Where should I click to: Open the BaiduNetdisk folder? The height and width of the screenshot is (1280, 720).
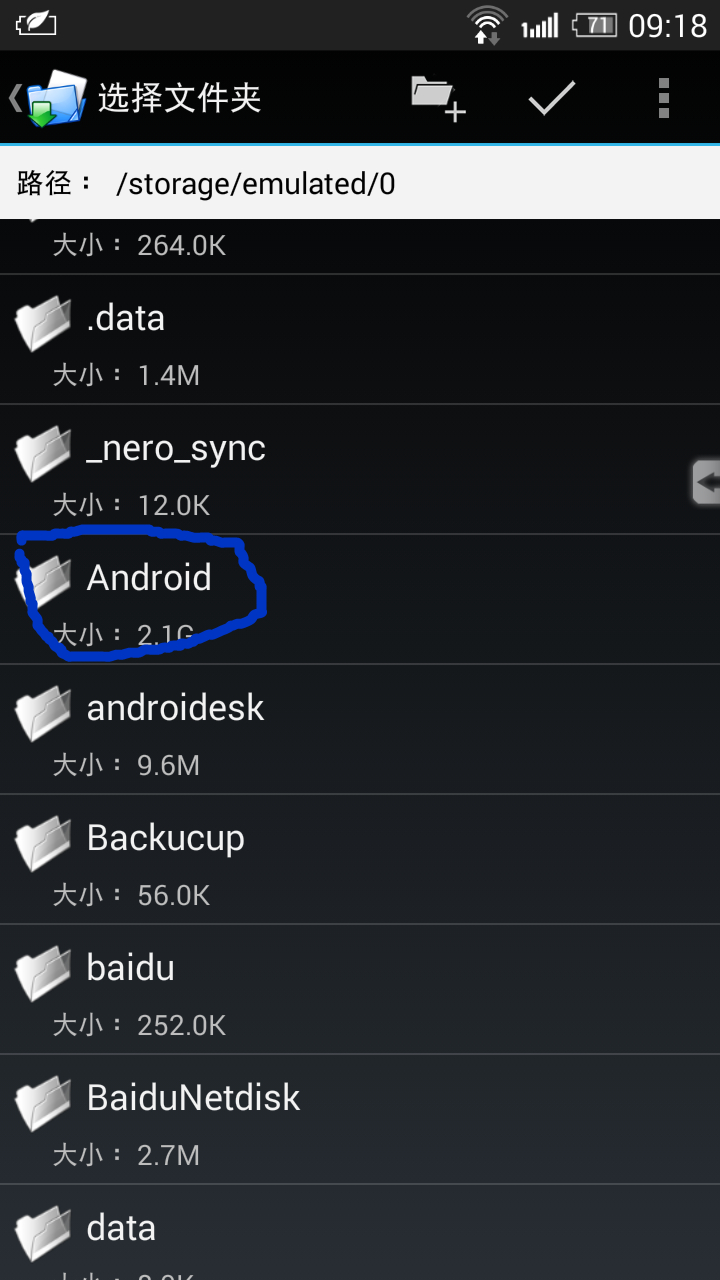(360, 1119)
